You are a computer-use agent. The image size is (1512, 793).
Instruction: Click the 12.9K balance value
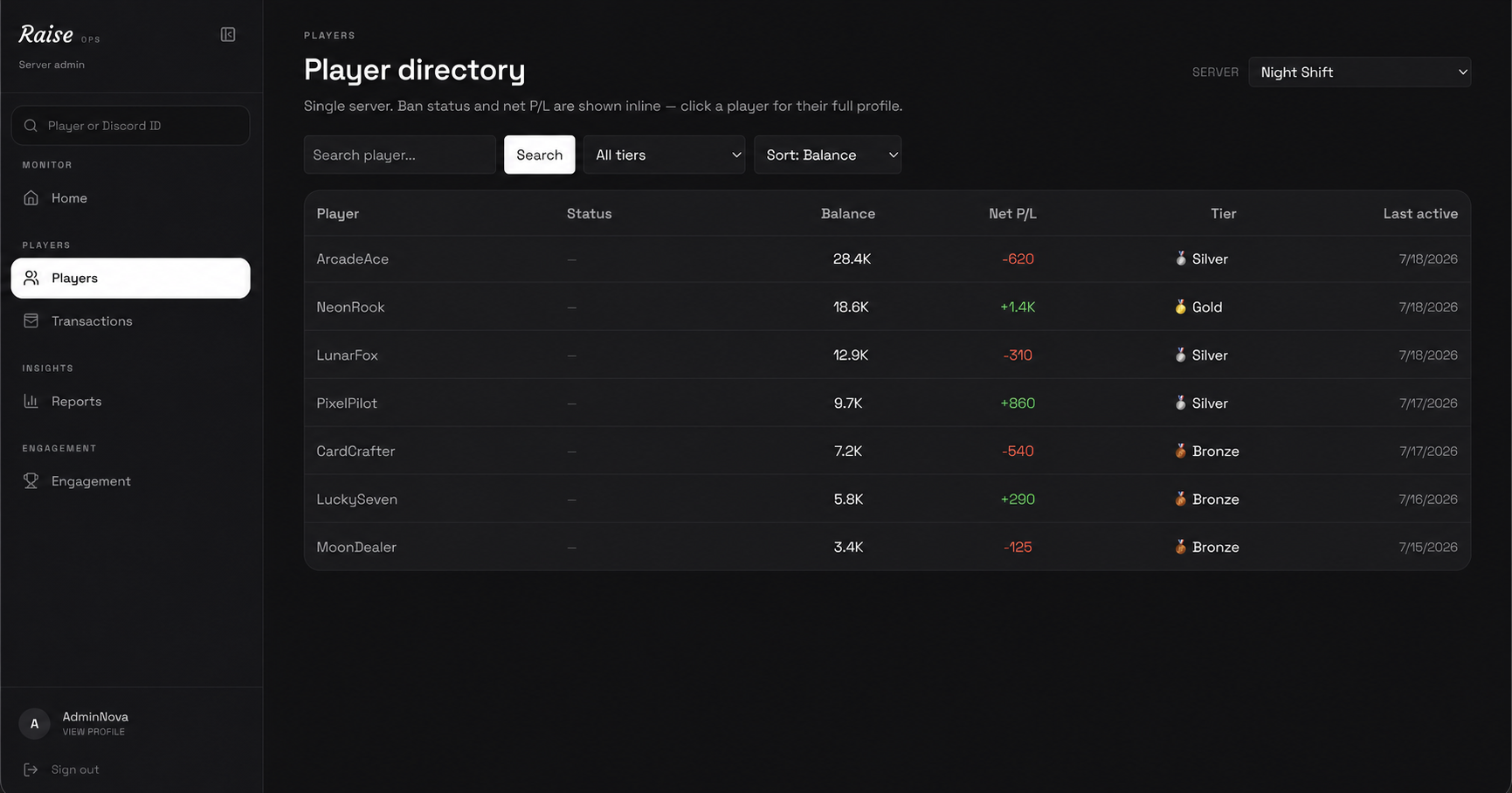click(x=851, y=355)
